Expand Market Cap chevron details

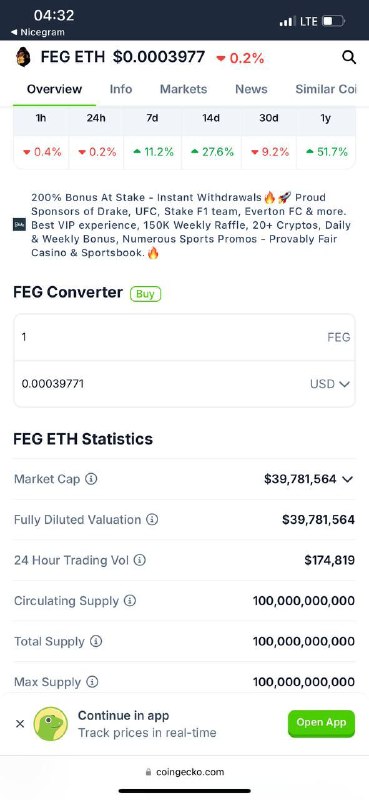[348, 479]
